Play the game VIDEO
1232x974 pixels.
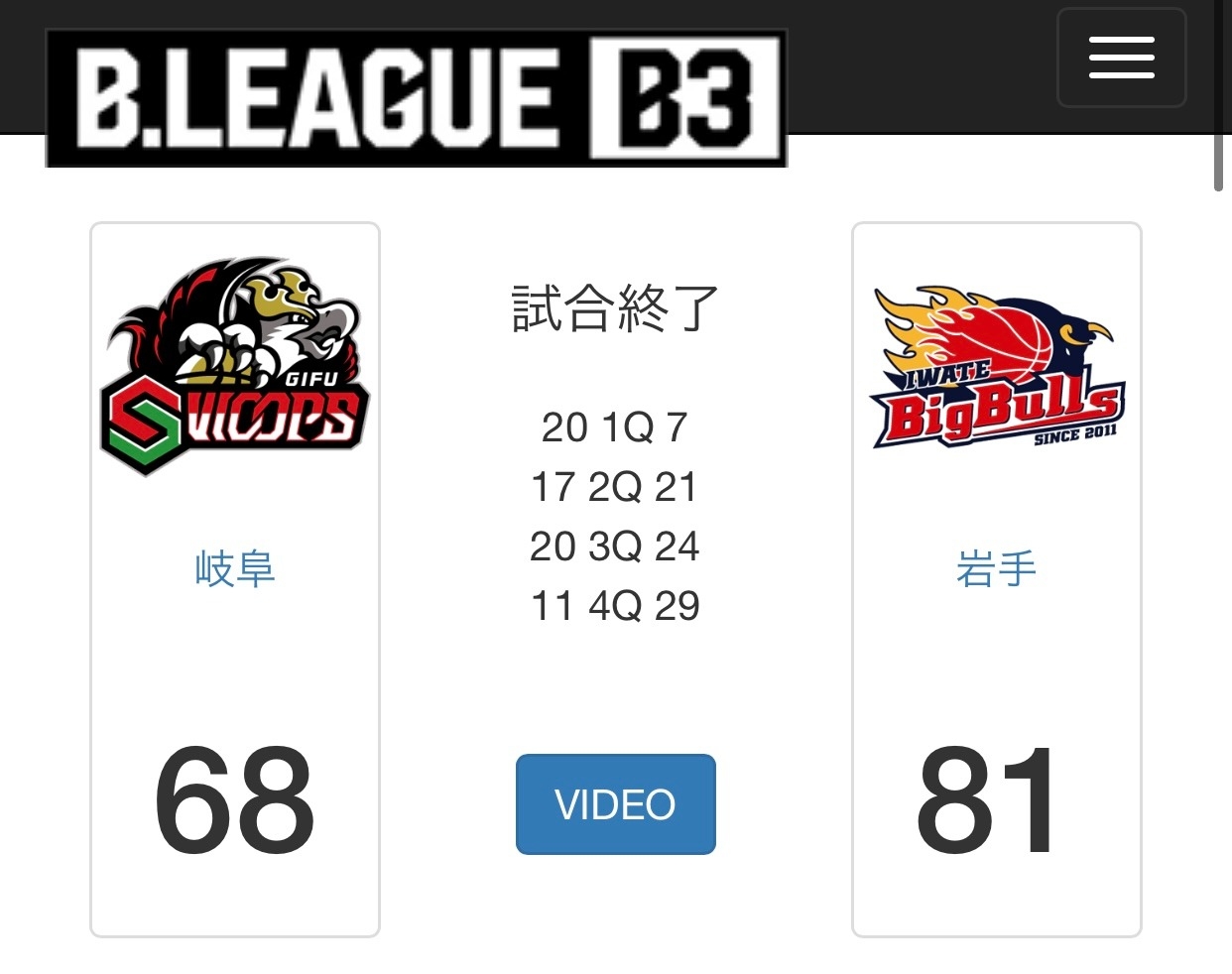point(615,804)
